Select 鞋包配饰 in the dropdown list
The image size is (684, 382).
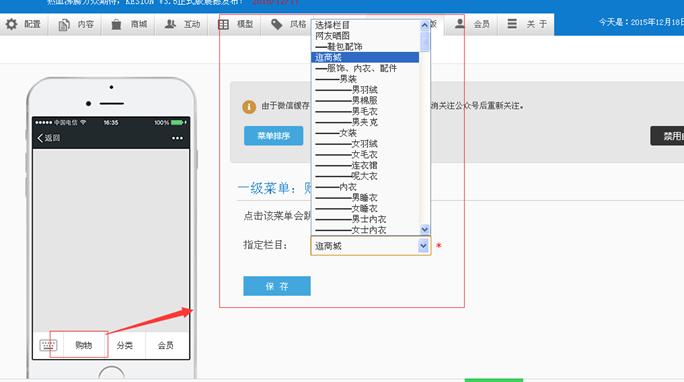(x=366, y=47)
